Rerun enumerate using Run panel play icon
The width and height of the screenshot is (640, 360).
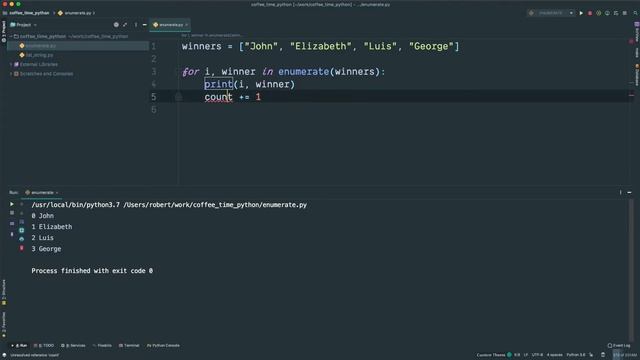12,204
